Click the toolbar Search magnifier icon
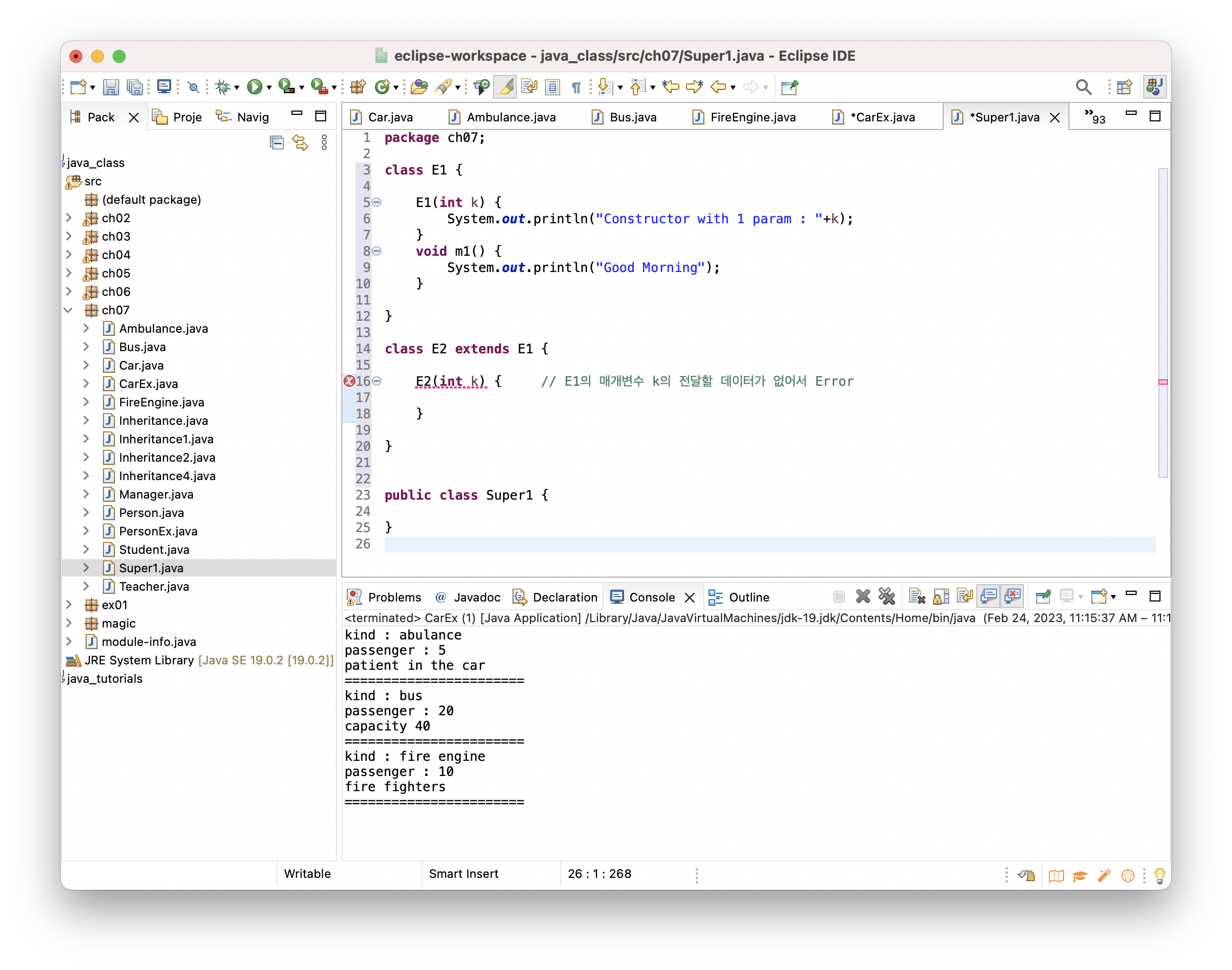Viewport: 1232px width, 970px height. [1082, 87]
